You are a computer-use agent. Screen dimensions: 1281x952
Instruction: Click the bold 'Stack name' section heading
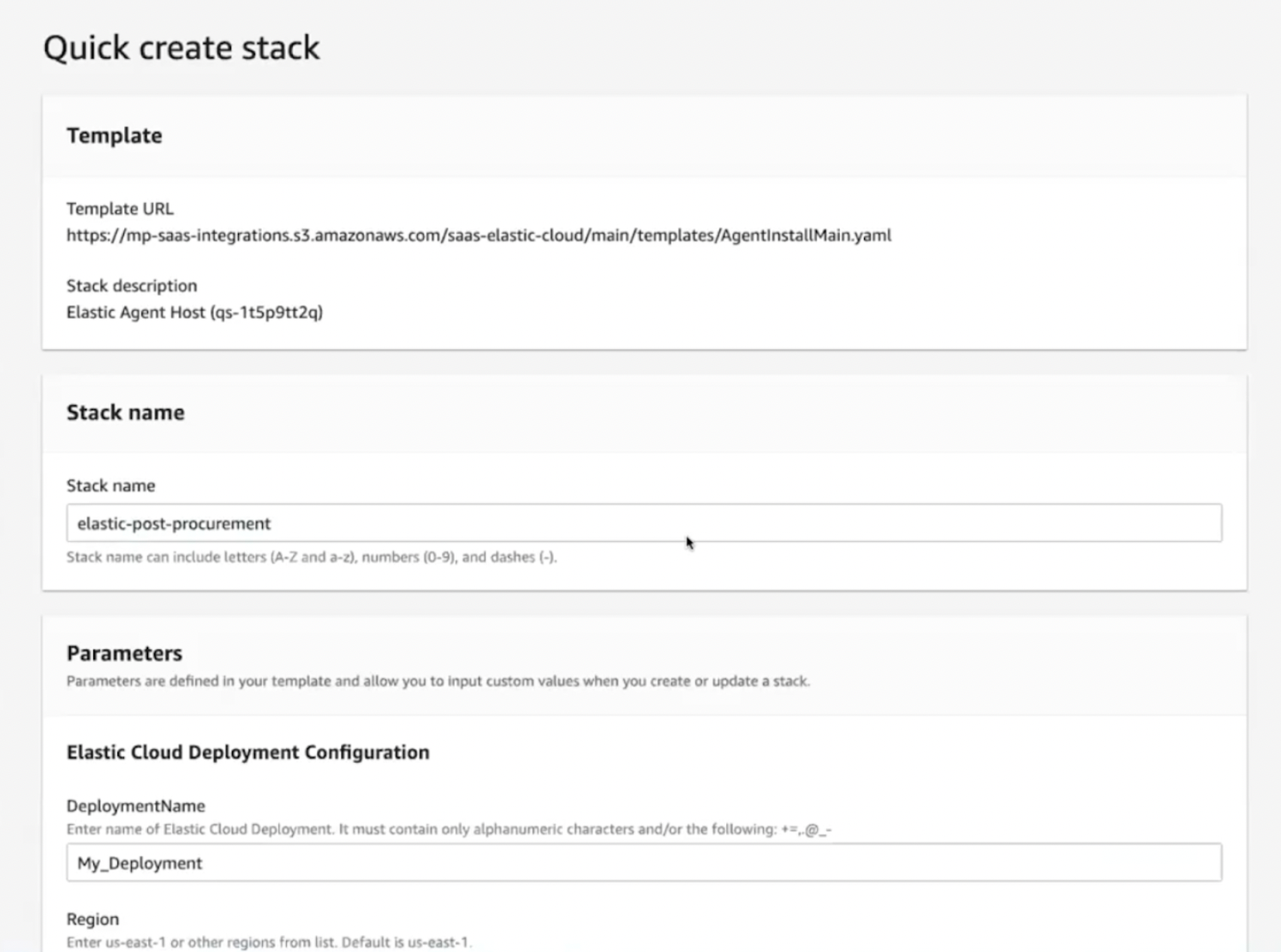click(126, 413)
